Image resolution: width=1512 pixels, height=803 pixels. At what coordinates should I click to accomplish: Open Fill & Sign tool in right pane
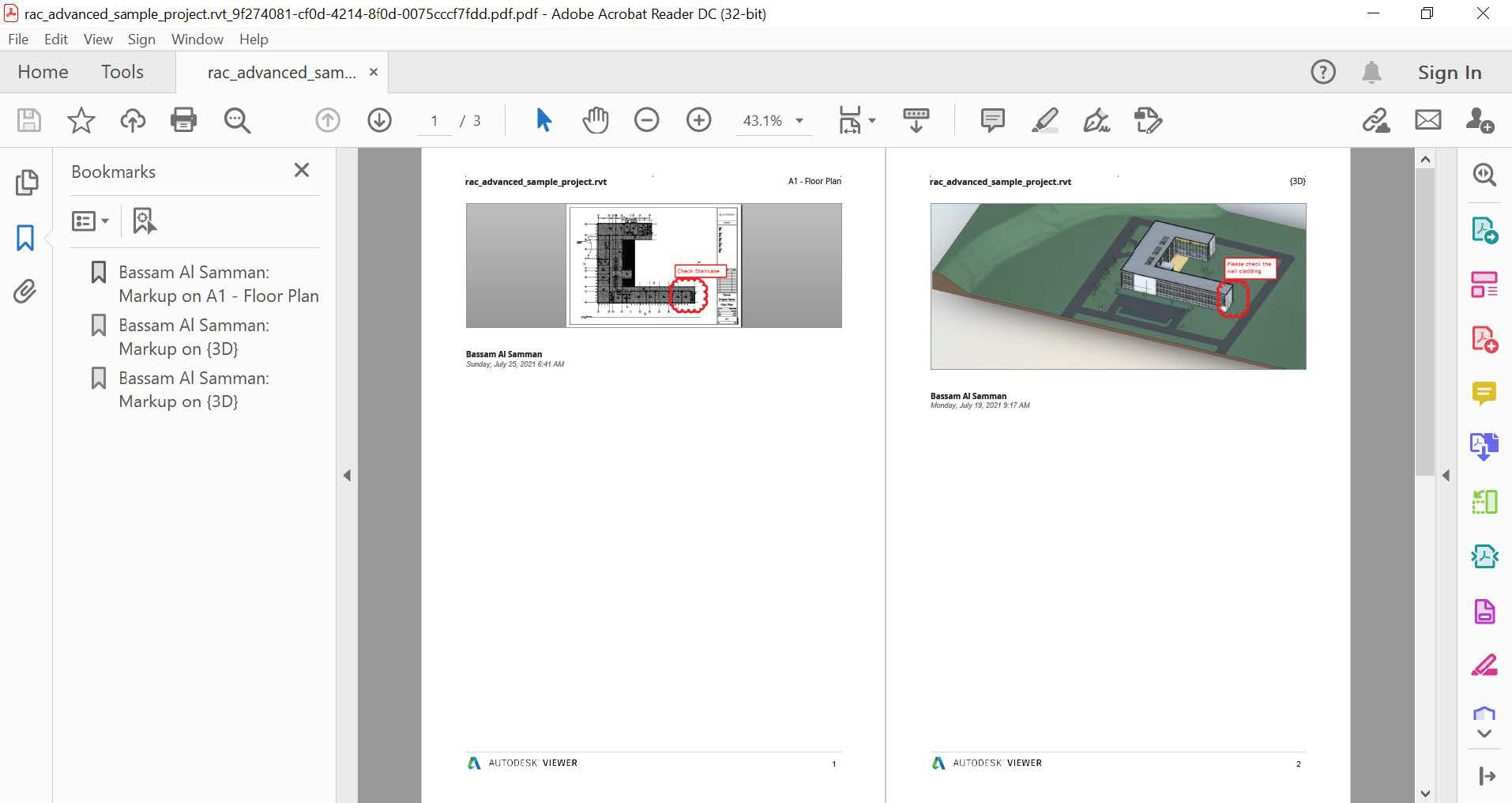[1484, 665]
